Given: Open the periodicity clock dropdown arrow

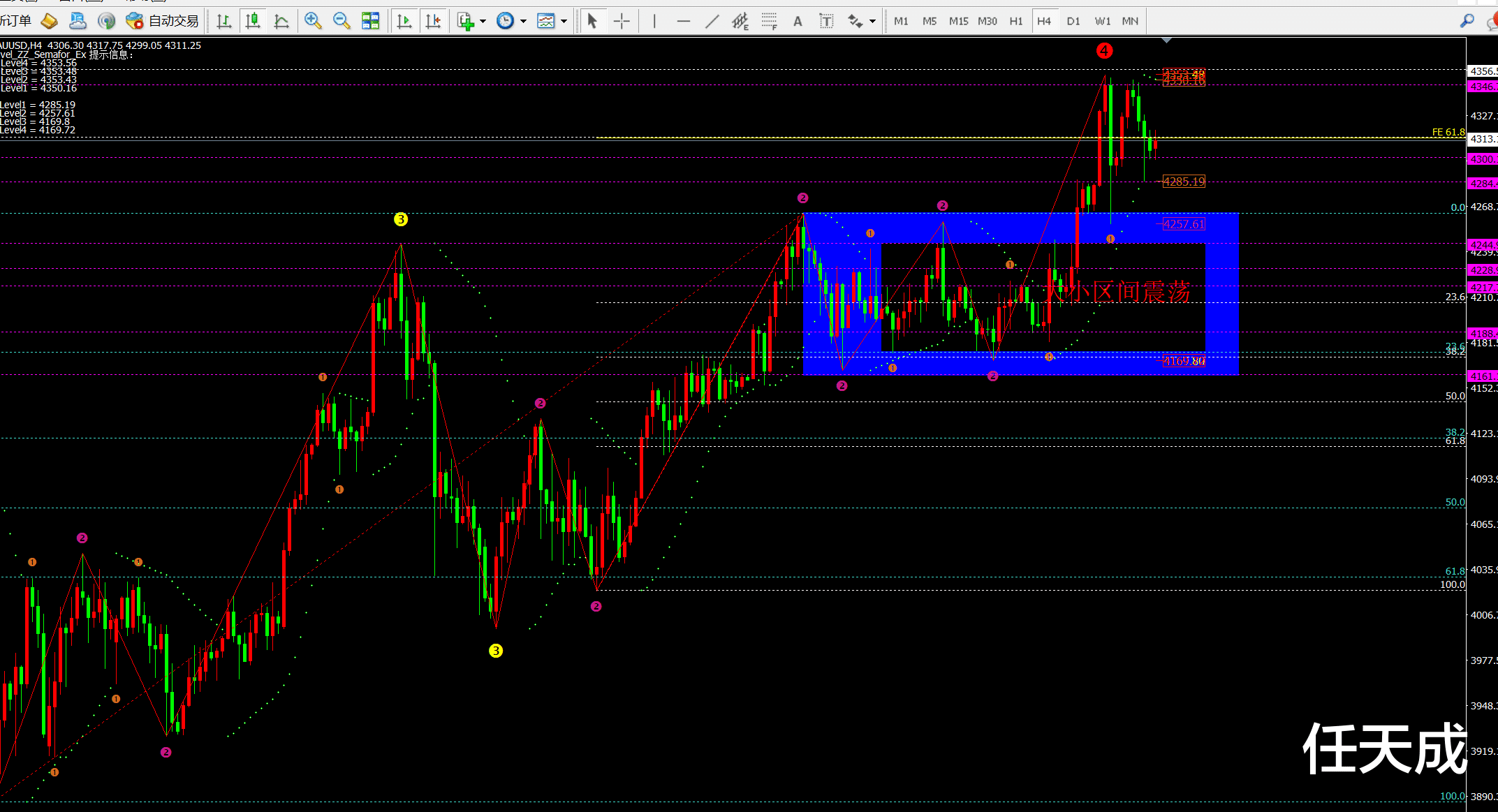Looking at the screenshot, I should click(x=523, y=21).
